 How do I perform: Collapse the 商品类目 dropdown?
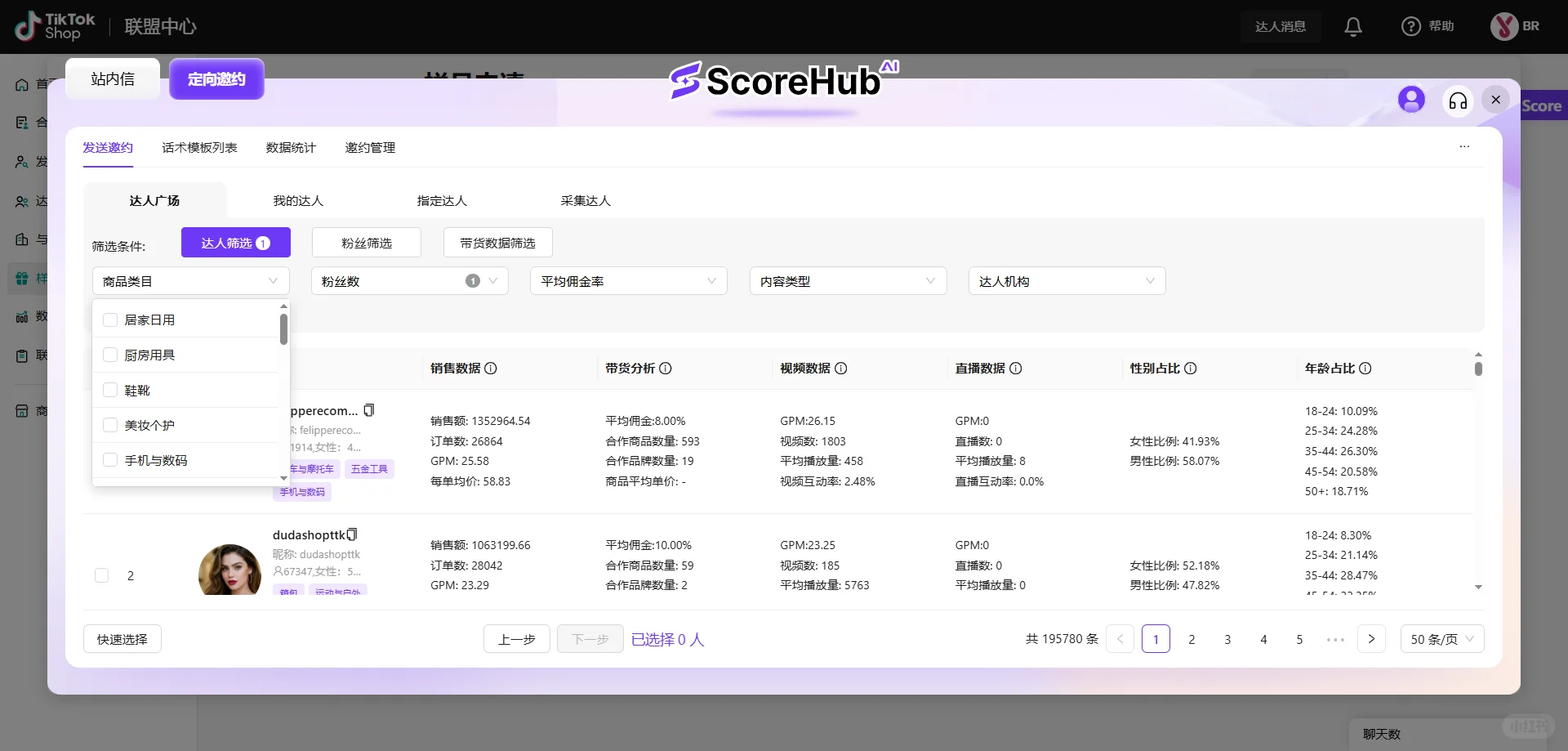[191, 281]
